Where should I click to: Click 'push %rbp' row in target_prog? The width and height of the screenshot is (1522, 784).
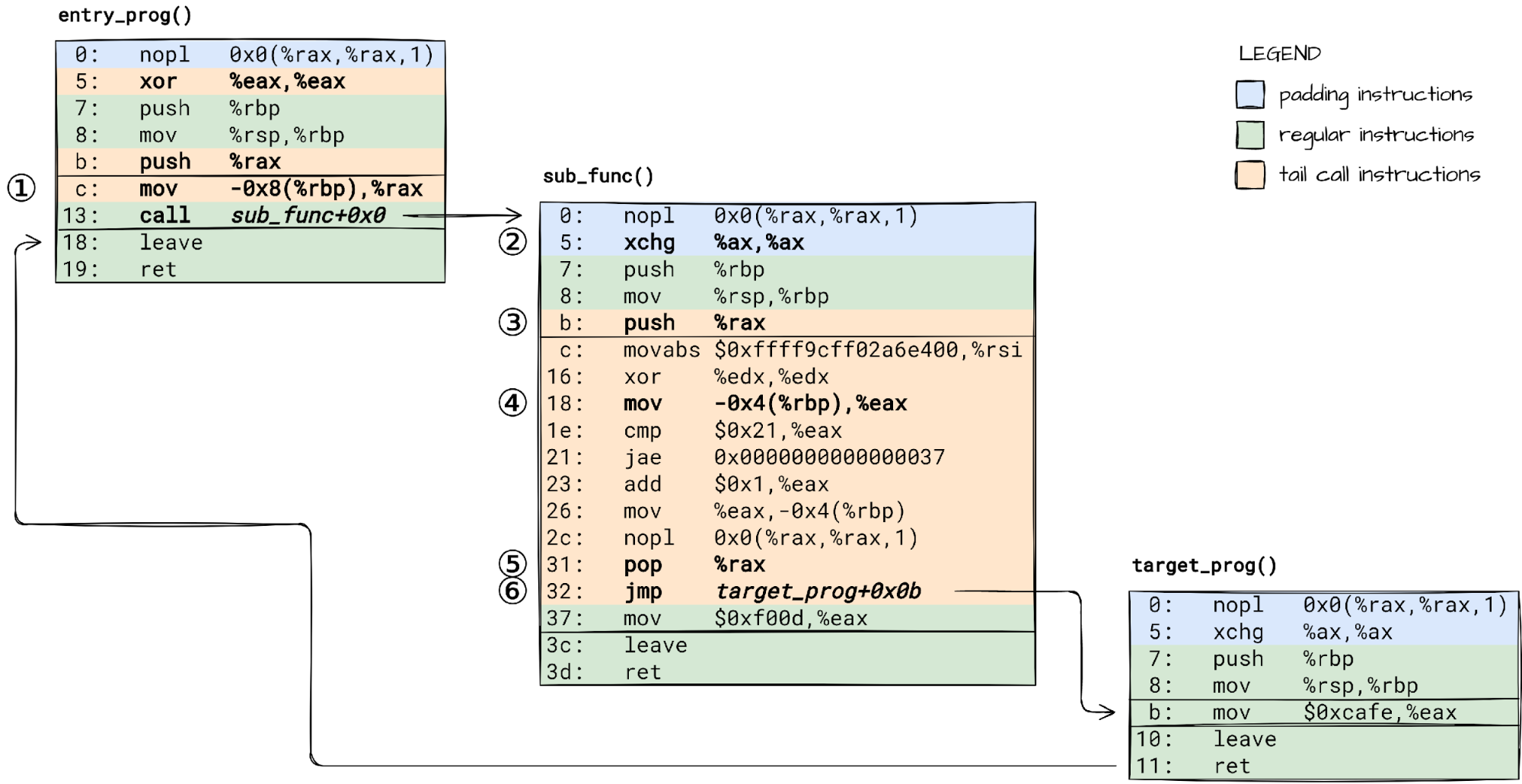pyautogui.click(x=1324, y=659)
